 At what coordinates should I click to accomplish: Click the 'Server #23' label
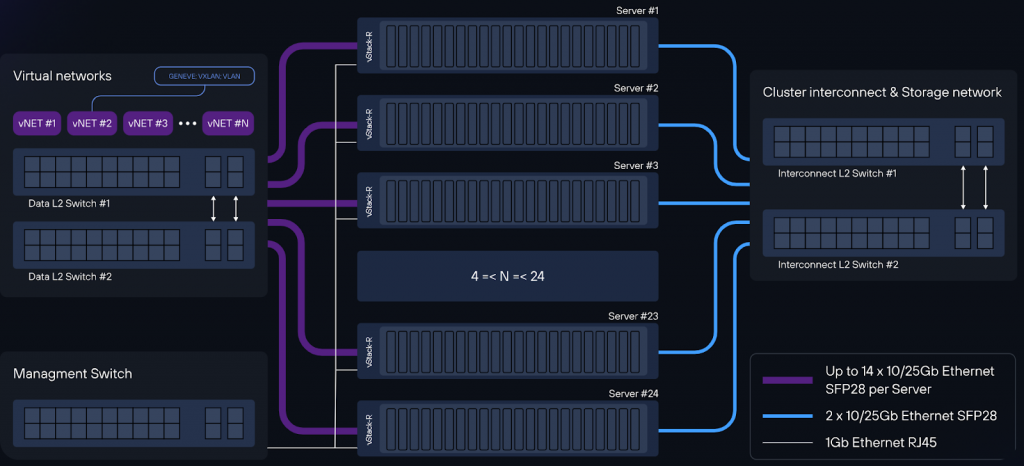[633, 317]
